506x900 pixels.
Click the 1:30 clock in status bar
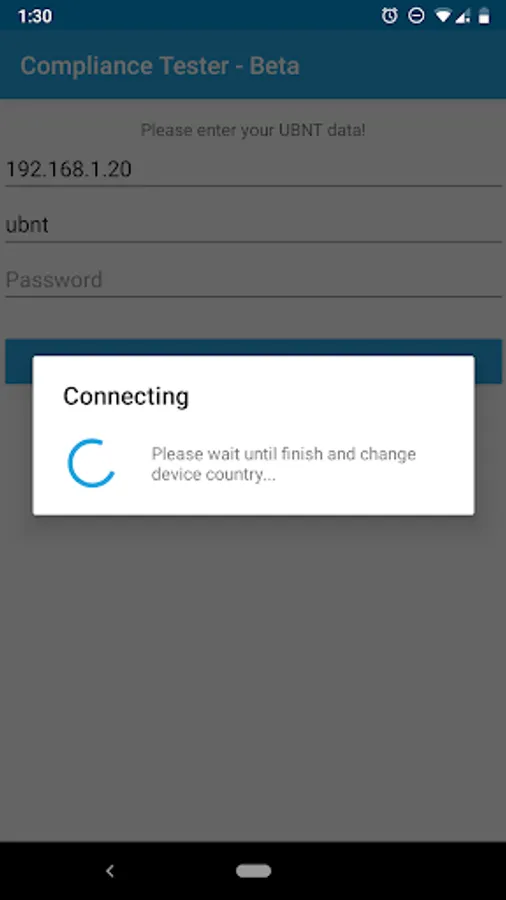[x=35, y=17]
